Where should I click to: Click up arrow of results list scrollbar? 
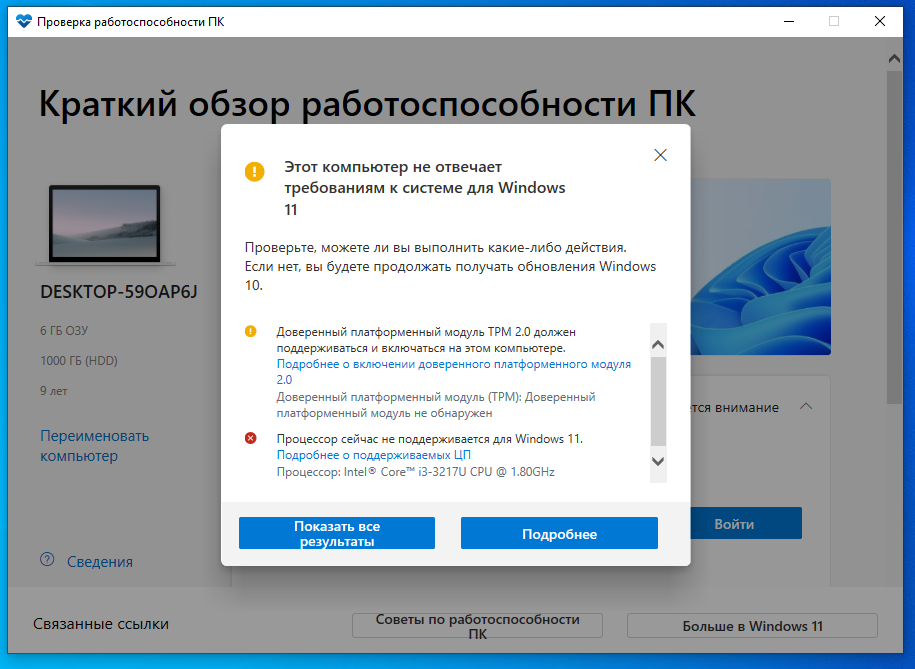point(658,344)
